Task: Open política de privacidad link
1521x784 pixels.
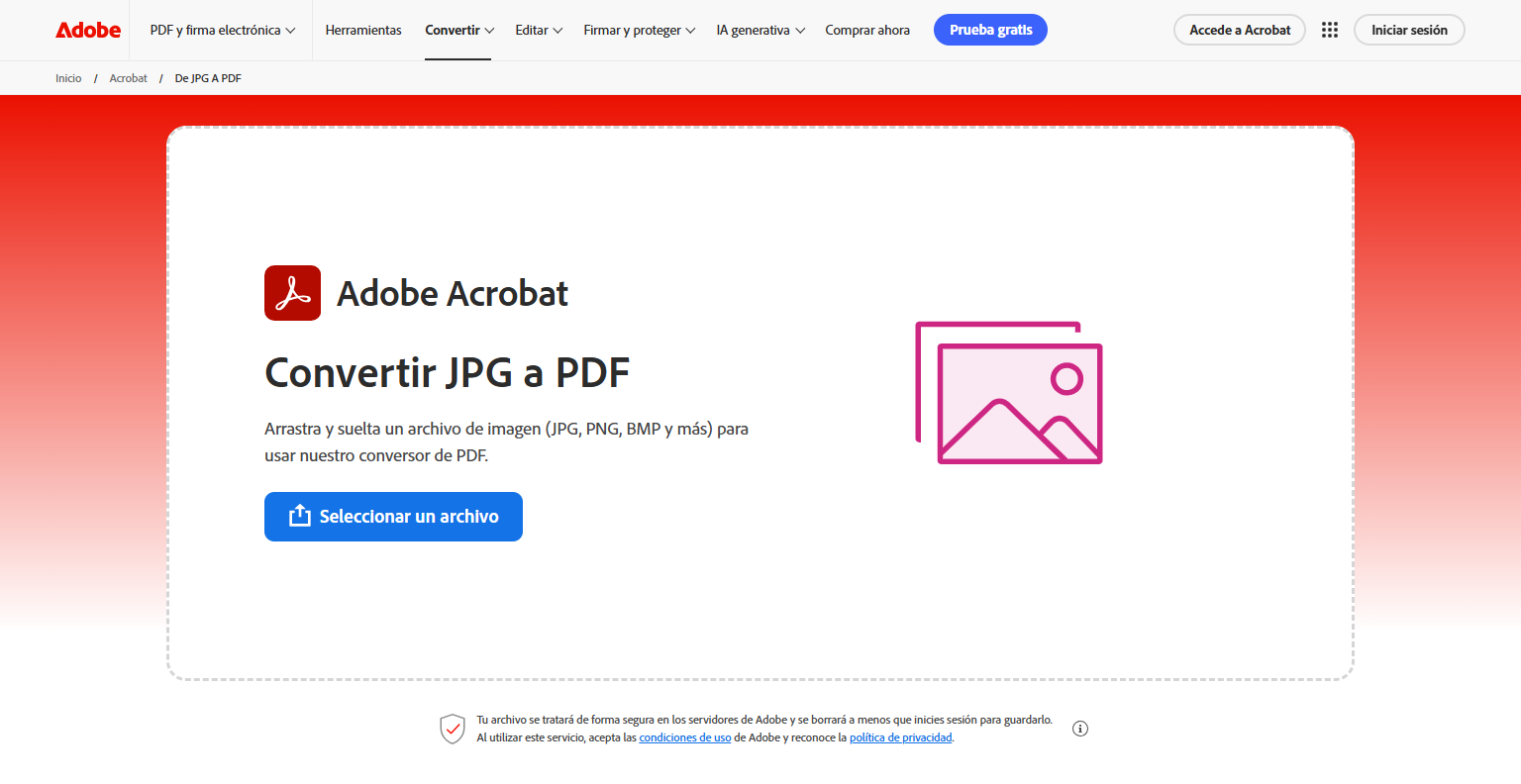Action: coord(901,737)
